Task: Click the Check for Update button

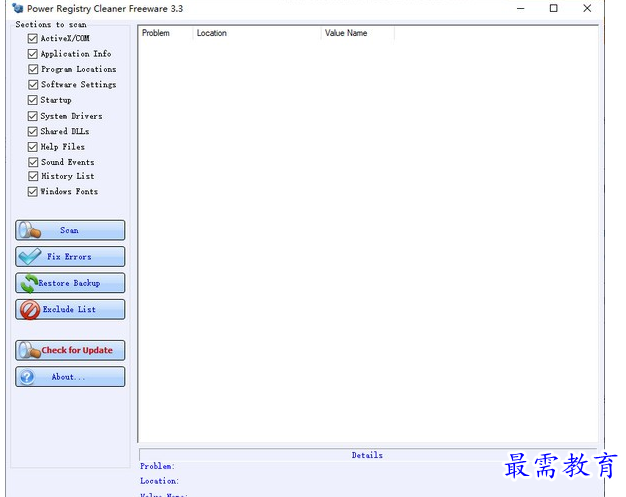Action: click(x=70, y=350)
